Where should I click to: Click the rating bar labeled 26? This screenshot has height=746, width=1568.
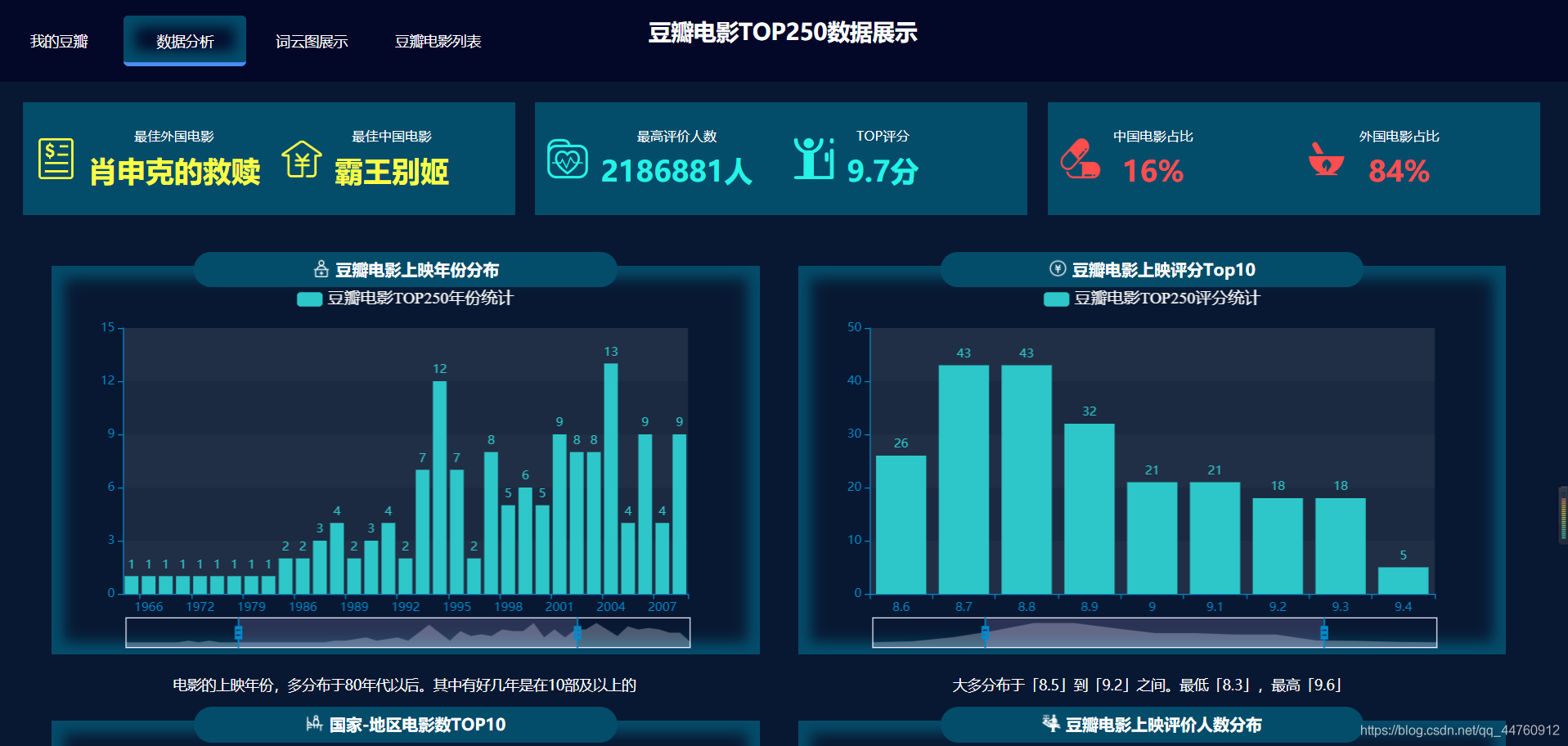tap(901, 524)
